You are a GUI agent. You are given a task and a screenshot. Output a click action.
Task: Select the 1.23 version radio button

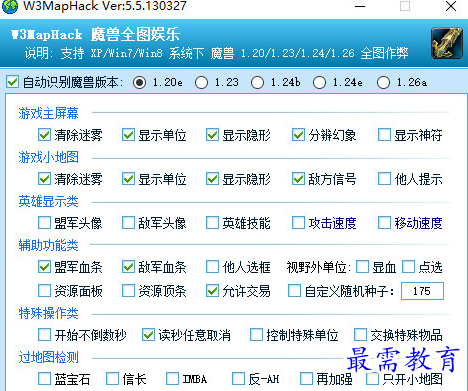click(201, 82)
